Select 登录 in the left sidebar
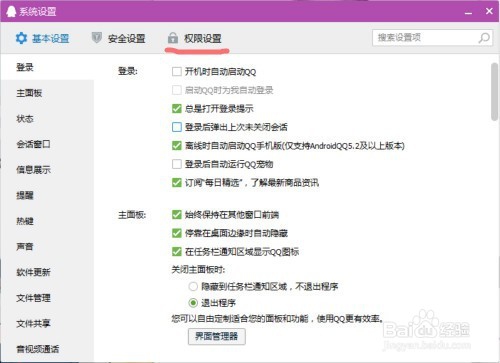The image size is (500, 363). tap(47, 67)
